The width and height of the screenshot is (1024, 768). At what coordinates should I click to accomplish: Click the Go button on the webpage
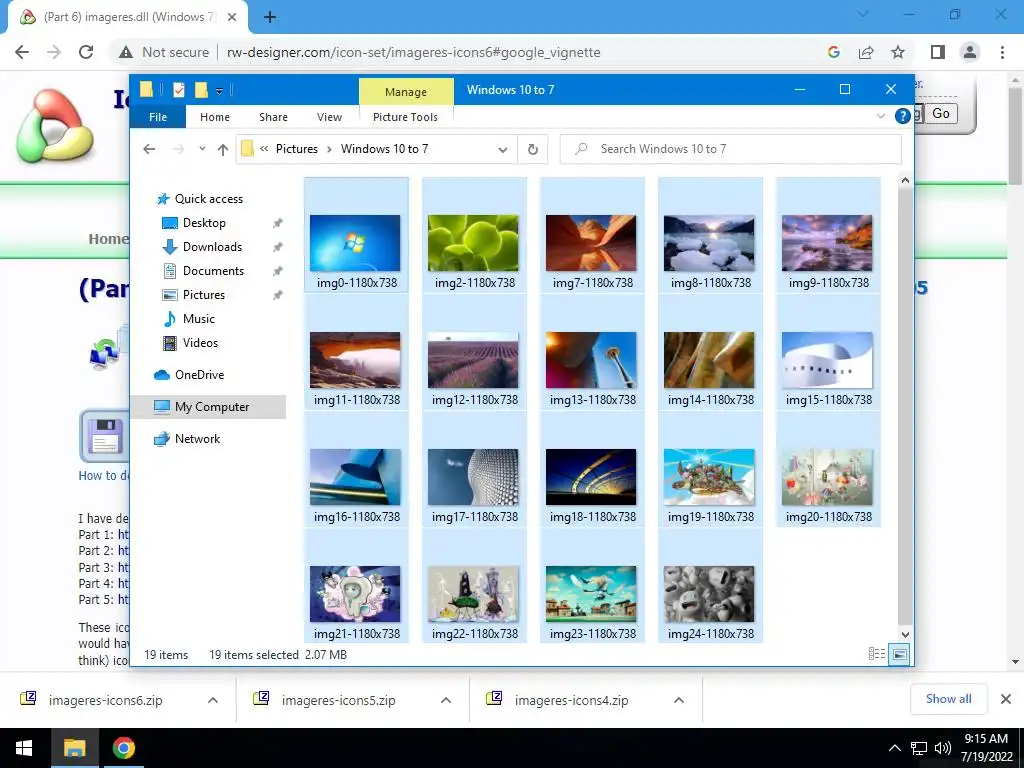pos(940,114)
